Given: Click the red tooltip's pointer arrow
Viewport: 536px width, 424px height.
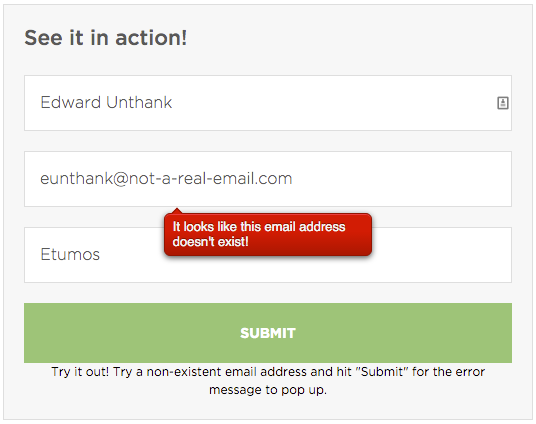Looking at the screenshot, I should [177, 211].
